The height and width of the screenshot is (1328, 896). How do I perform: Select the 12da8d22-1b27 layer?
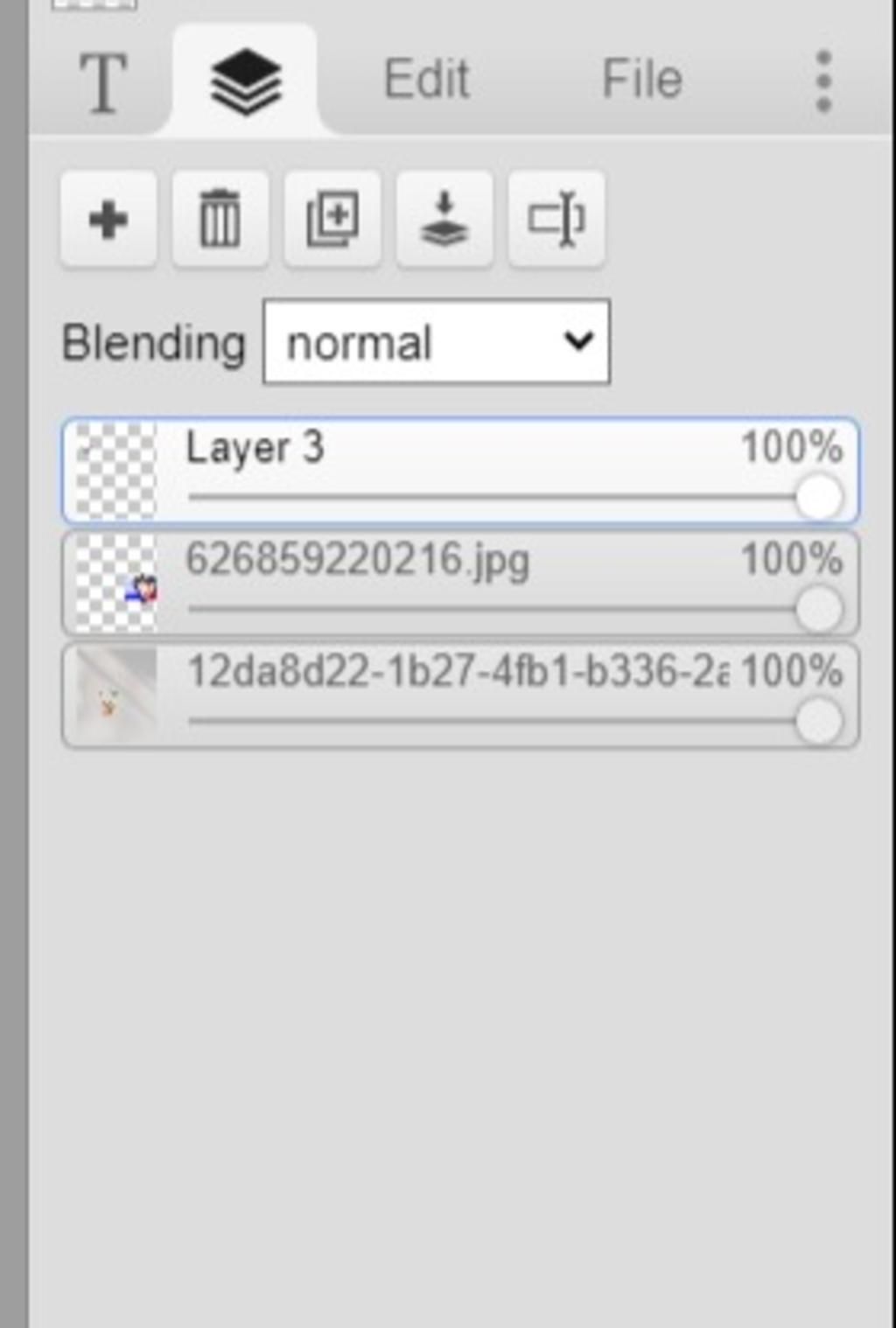tap(460, 695)
